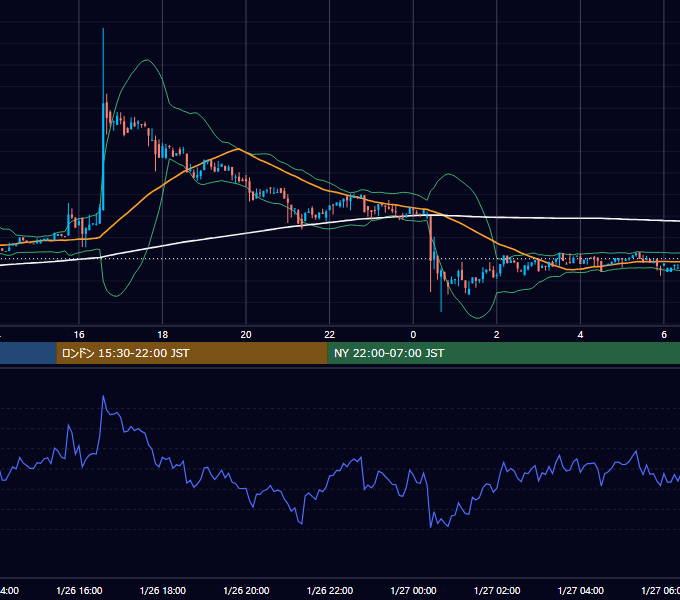This screenshot has height=600, width=680.
Task: Click the 1/26 20:00 label on the indicator axis
Action: point(246,590)
